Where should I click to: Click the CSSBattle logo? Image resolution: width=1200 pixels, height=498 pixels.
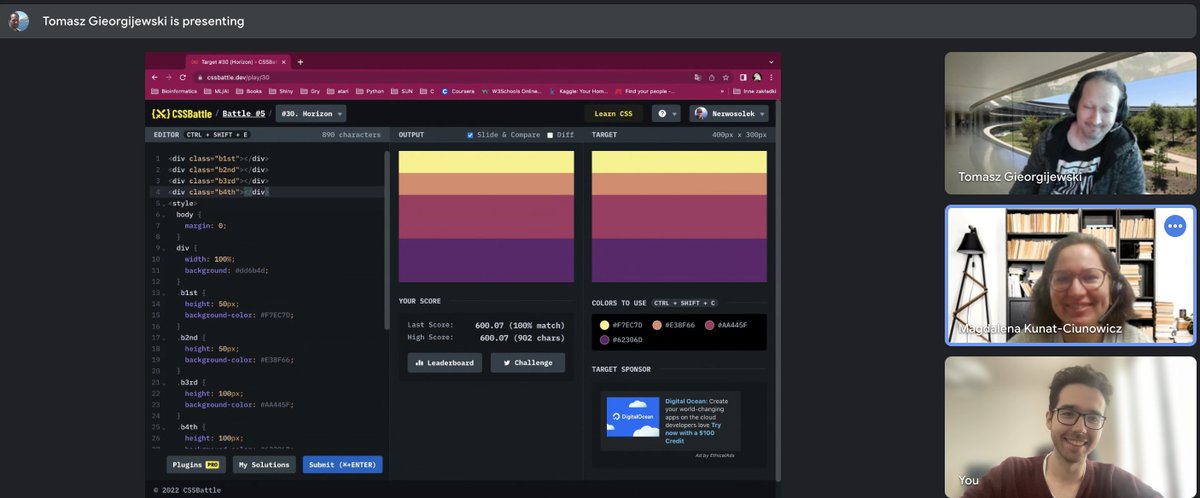tap(181, 114)
